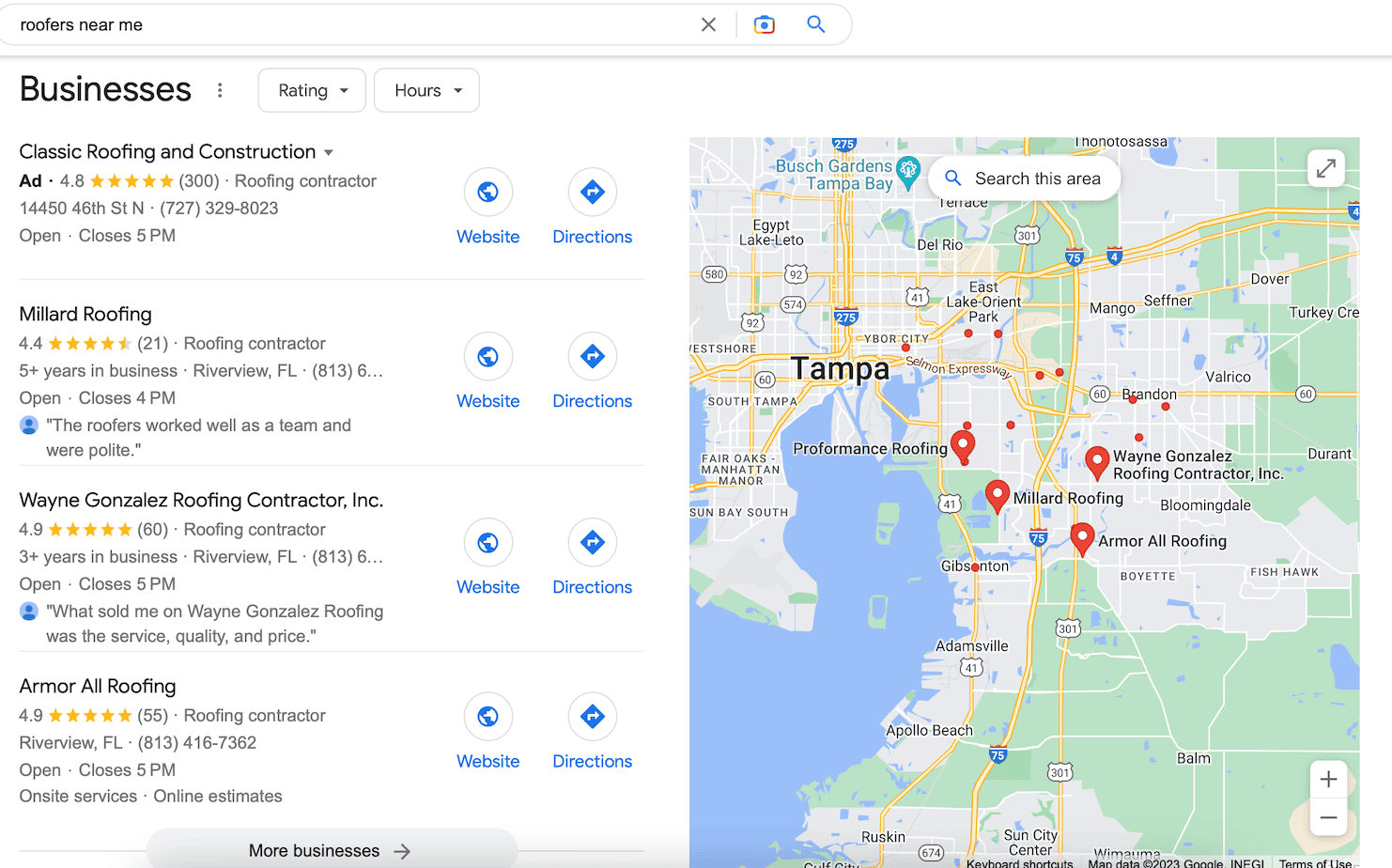Select the Proformance Roofing map pin

pyautogui.click(x=963, y=446)
